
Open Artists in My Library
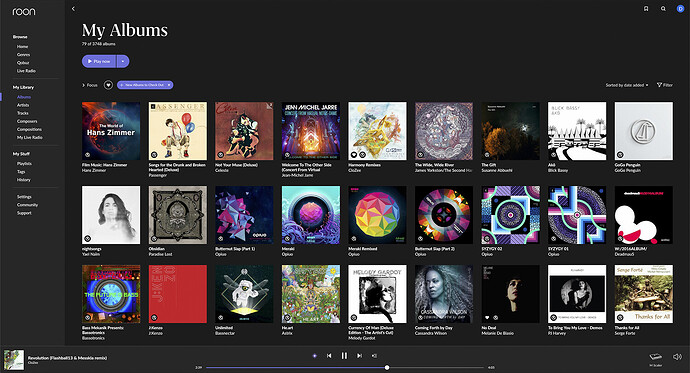click(x=23, y=105)
